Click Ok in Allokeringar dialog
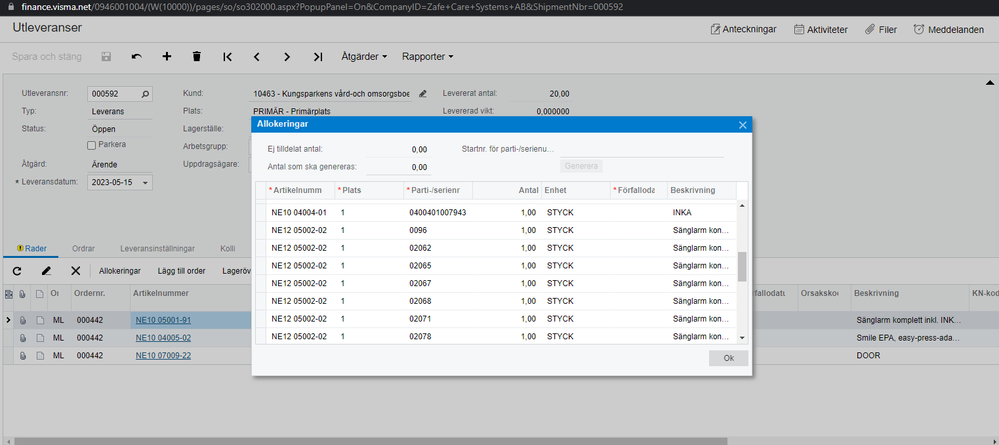This screenshot has width=999, height=445. 729,358
